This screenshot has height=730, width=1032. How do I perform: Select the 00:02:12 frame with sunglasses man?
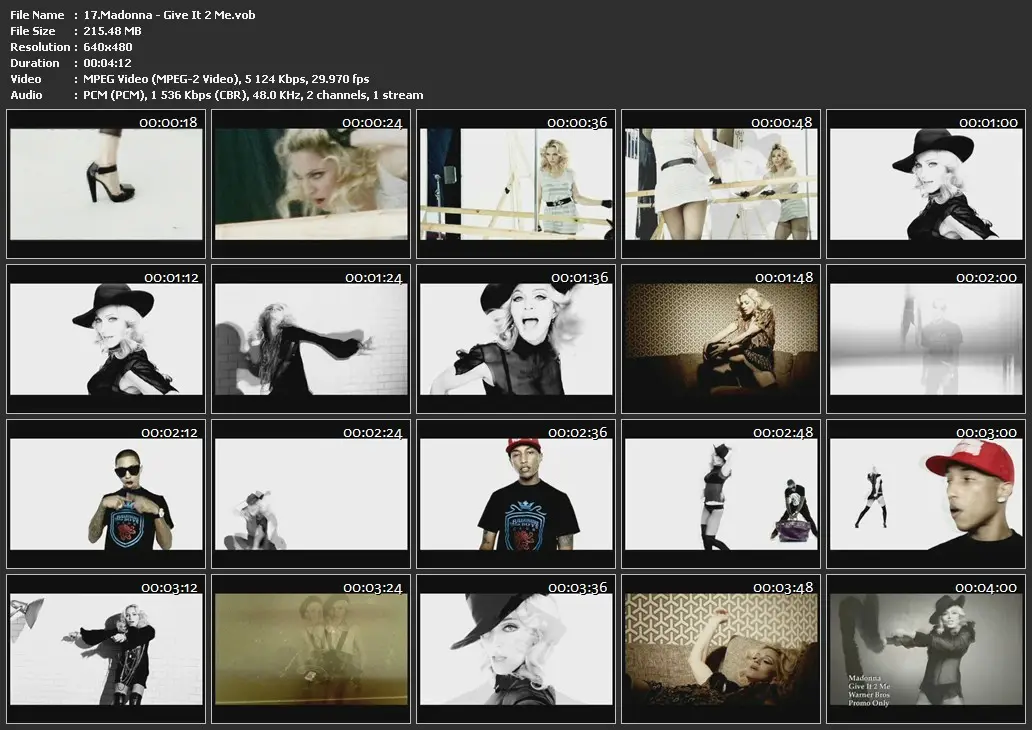coord(106,494)
